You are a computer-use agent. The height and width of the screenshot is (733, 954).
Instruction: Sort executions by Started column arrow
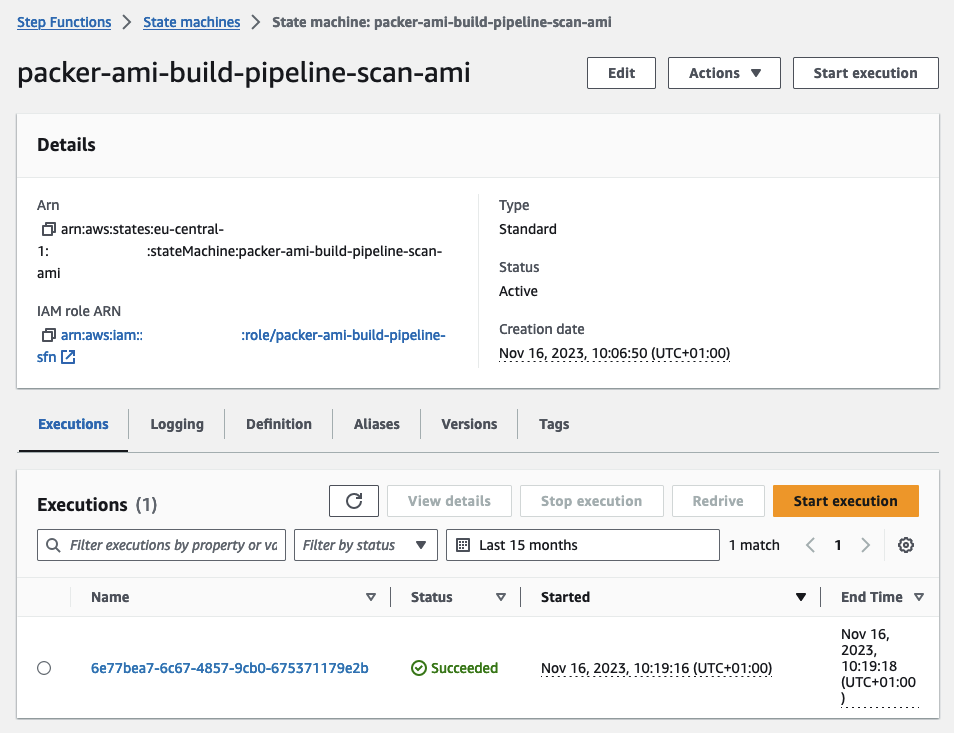pyautogui.click(x=800, y=597)
